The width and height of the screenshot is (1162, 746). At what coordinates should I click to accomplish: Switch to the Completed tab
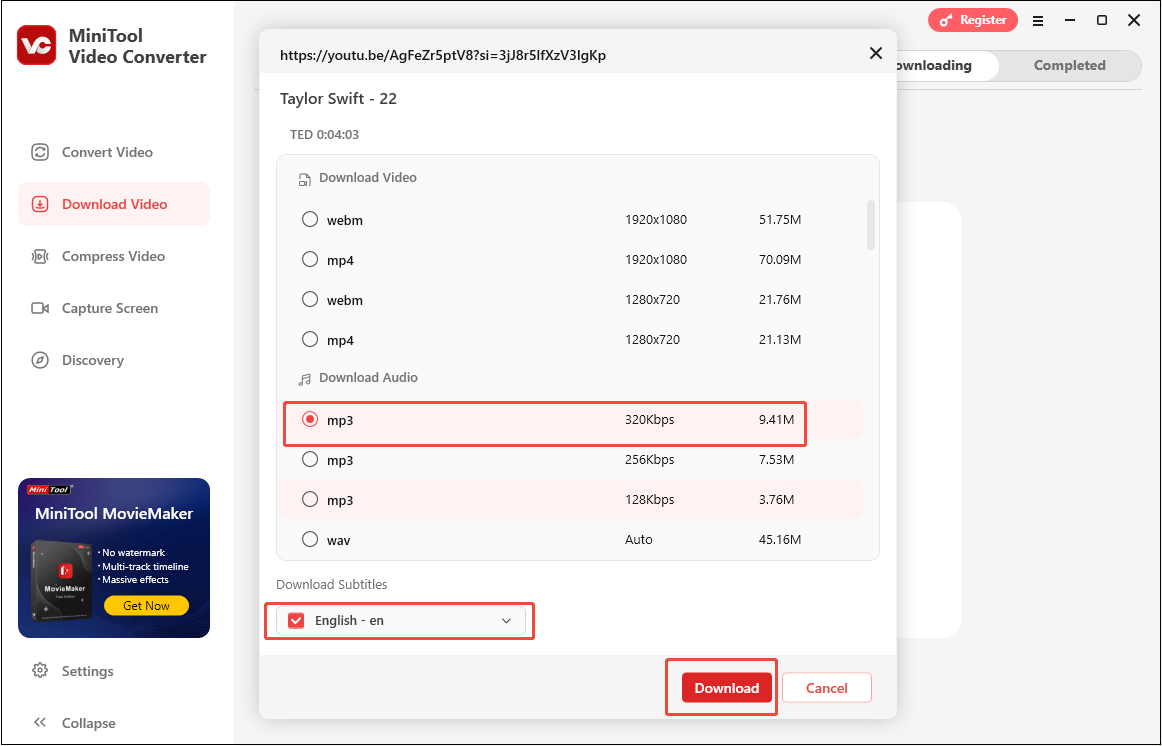coord(1069,65)
